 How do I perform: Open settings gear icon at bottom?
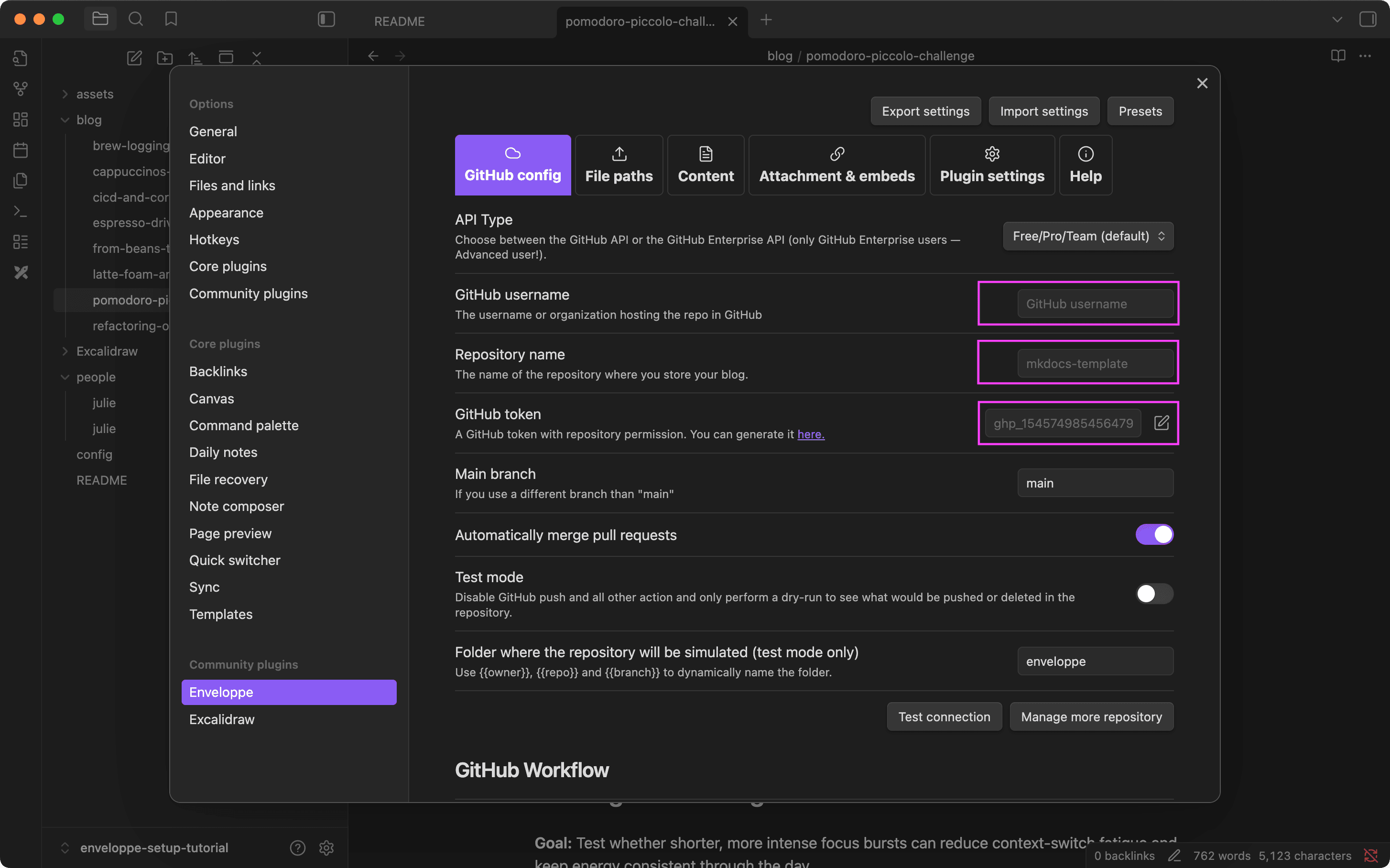(326, 848)
